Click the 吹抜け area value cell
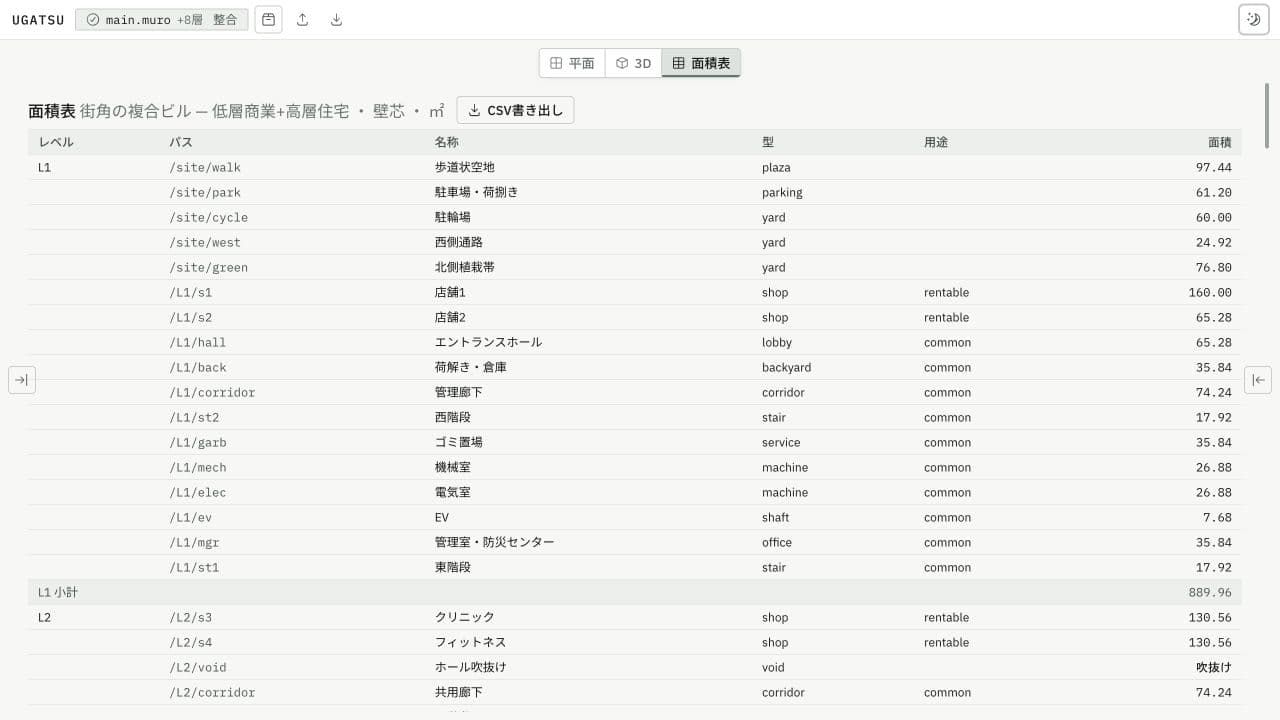Image resolution: width=1280 pixels, height=720 pixels. point(1214,667)
